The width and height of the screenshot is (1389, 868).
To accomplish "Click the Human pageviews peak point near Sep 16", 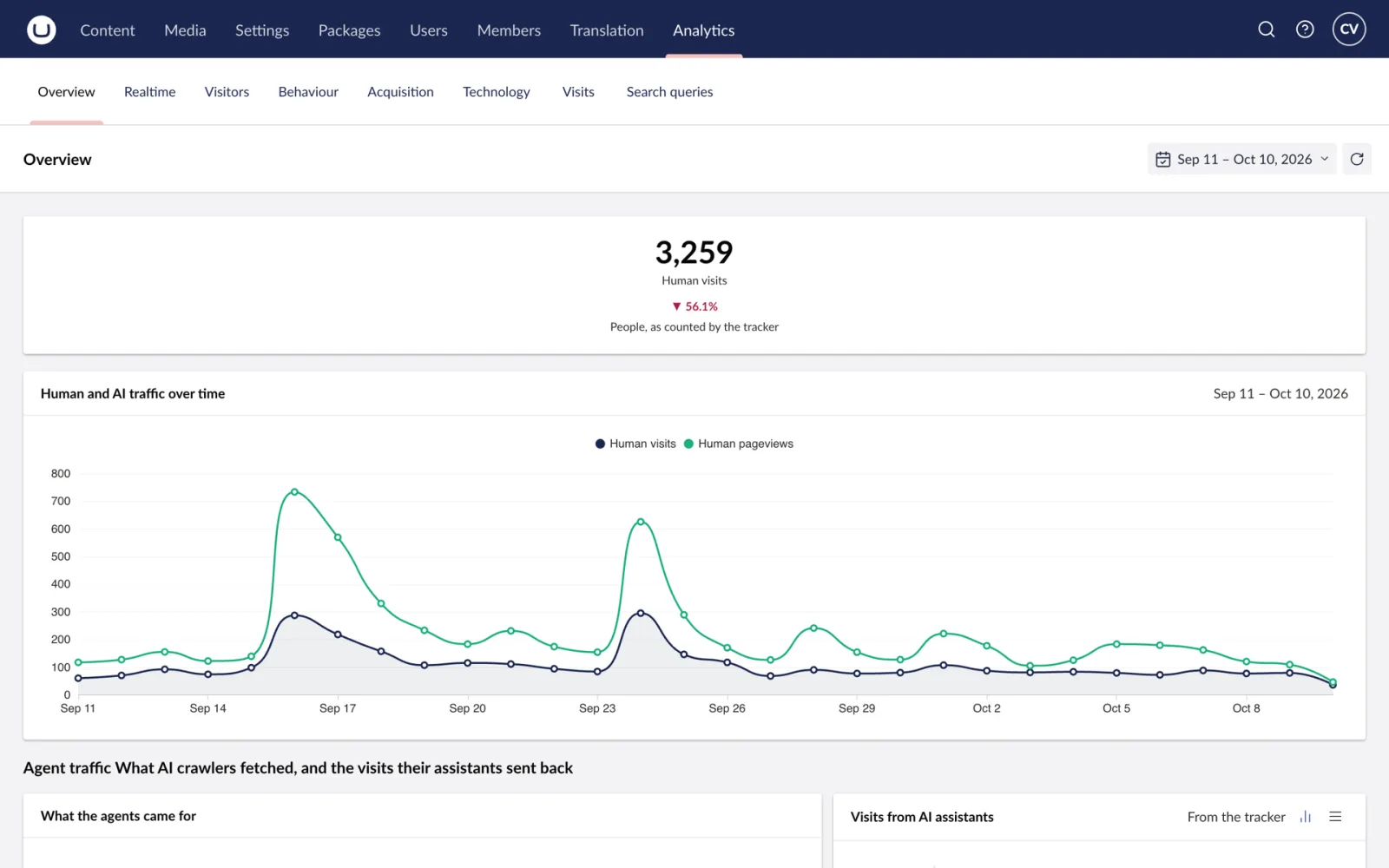I will pos(295,492).
